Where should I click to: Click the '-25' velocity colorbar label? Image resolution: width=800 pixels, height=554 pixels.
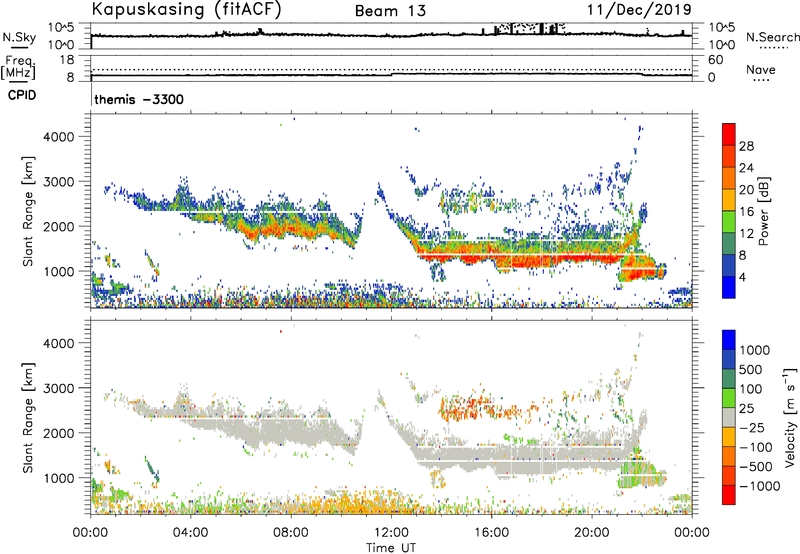(x=750, y=428)
